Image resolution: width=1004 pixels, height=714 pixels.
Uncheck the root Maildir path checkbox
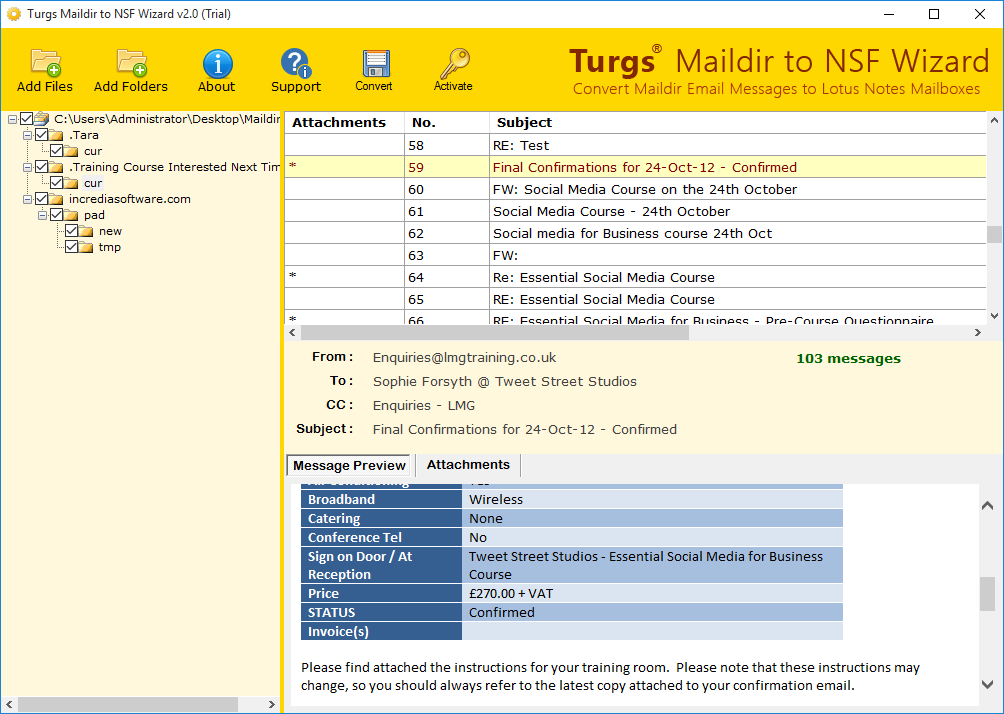[26, 118]
